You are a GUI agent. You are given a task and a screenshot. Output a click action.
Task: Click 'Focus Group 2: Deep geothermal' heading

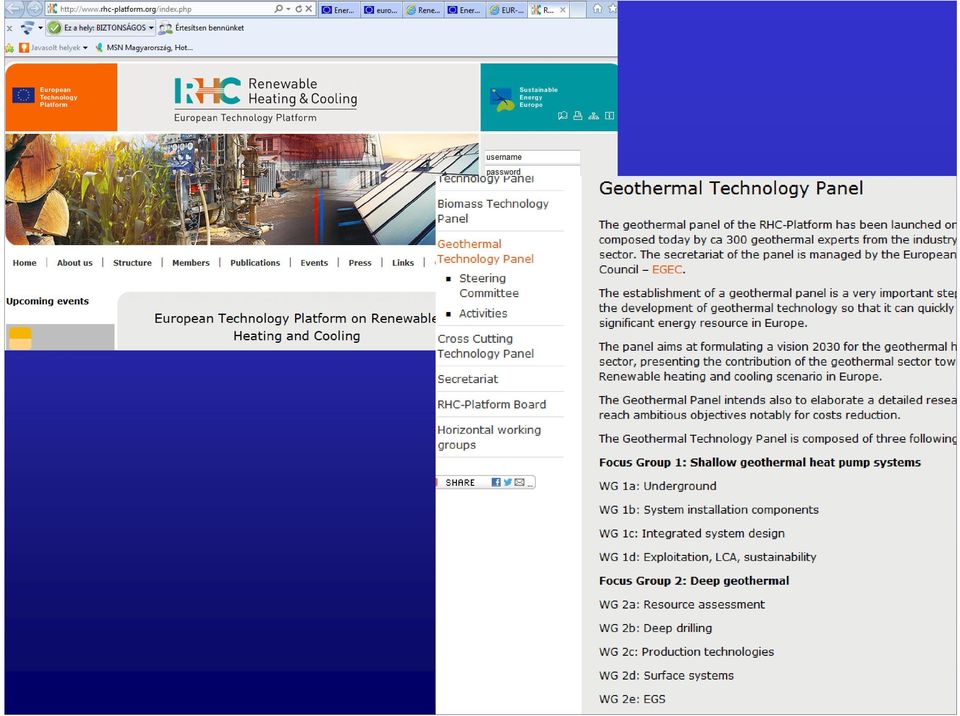694,581
